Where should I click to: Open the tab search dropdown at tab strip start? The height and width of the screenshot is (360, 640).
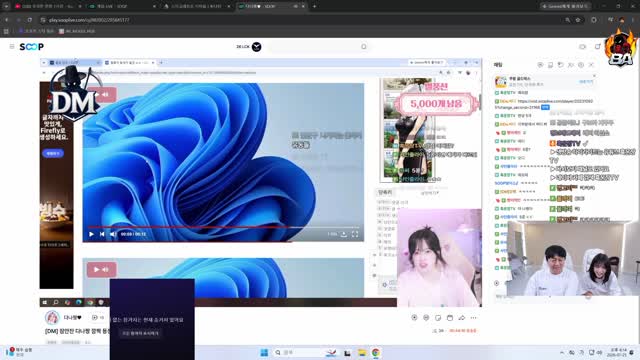[x=6, y=6]
